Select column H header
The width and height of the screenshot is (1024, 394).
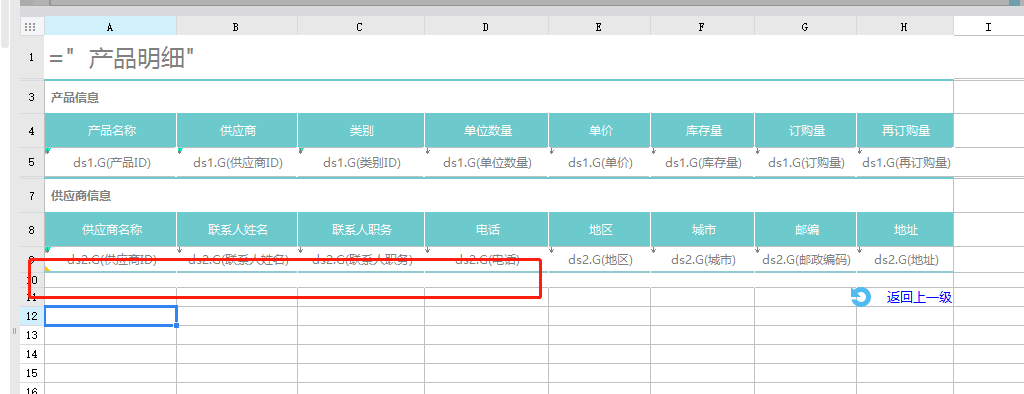pyautogui.click(x=904, y=27)
